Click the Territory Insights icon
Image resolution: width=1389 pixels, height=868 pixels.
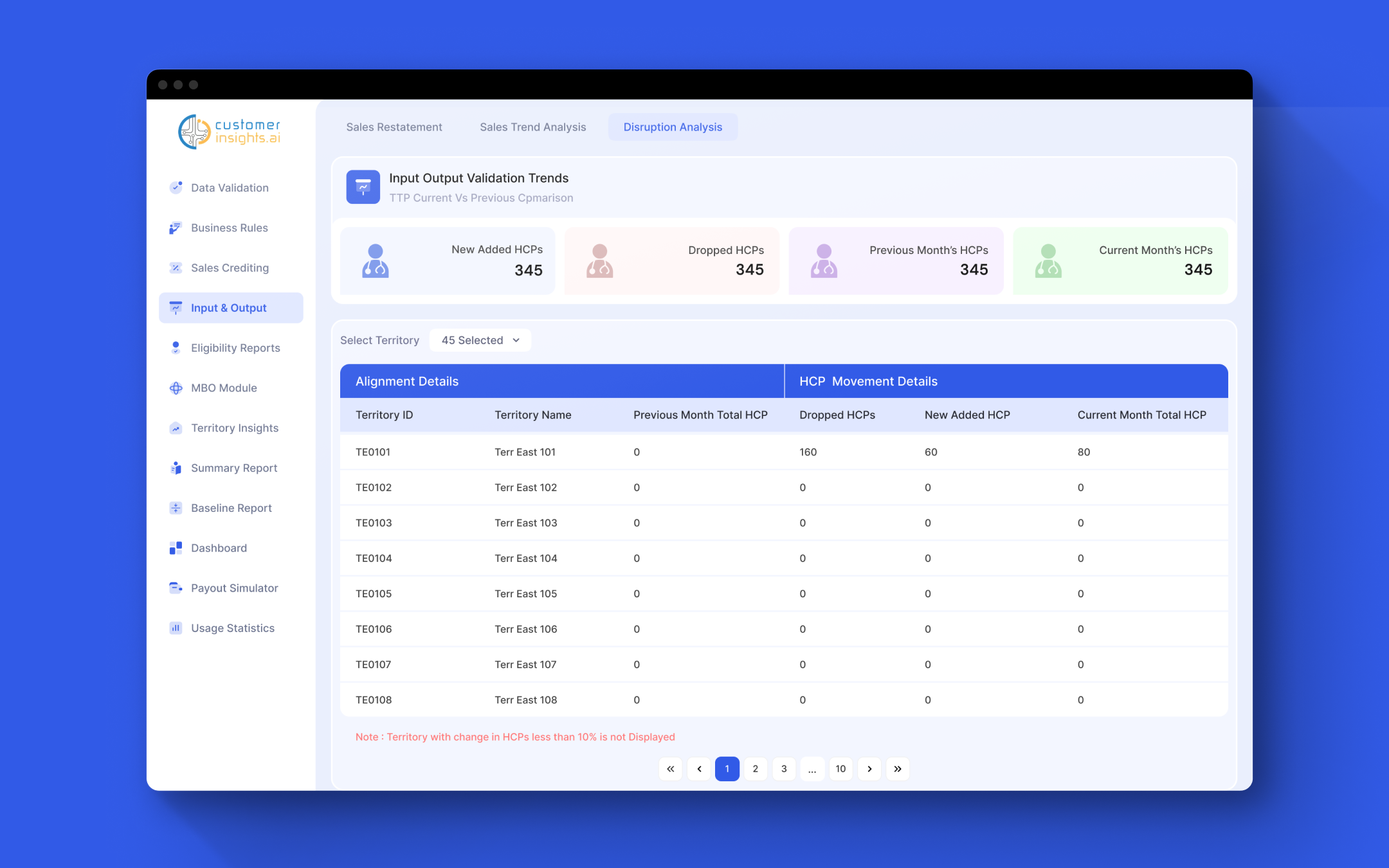tap(176, 428)
